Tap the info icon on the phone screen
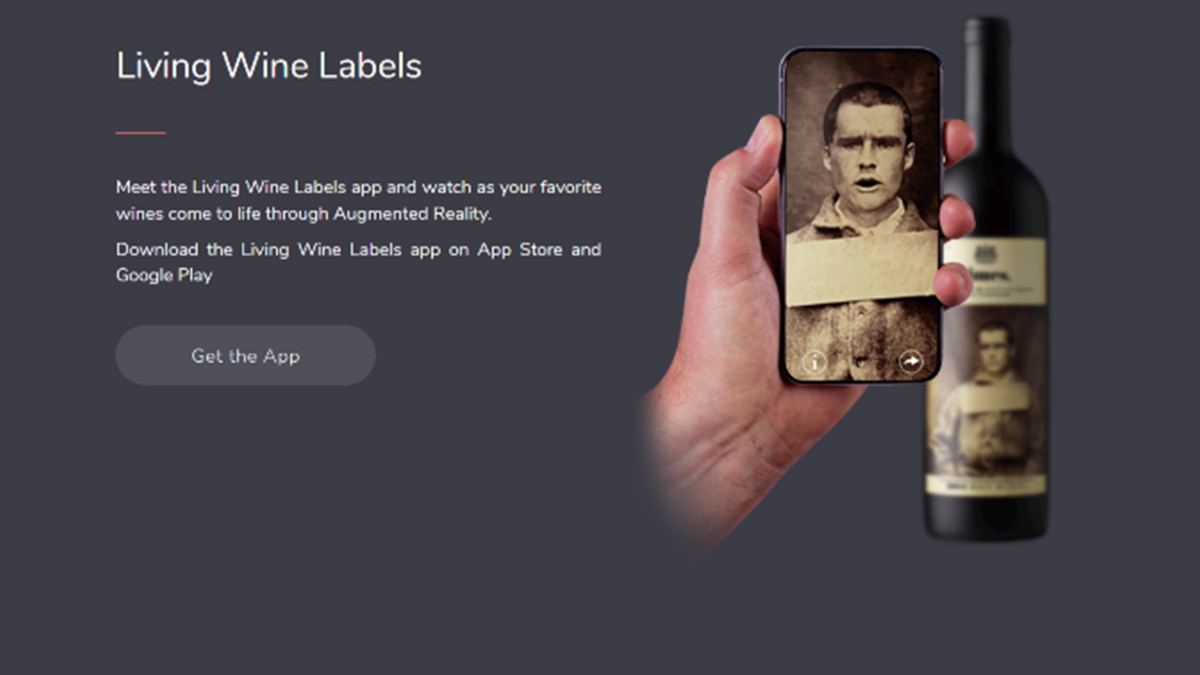 tap(815, 362)
